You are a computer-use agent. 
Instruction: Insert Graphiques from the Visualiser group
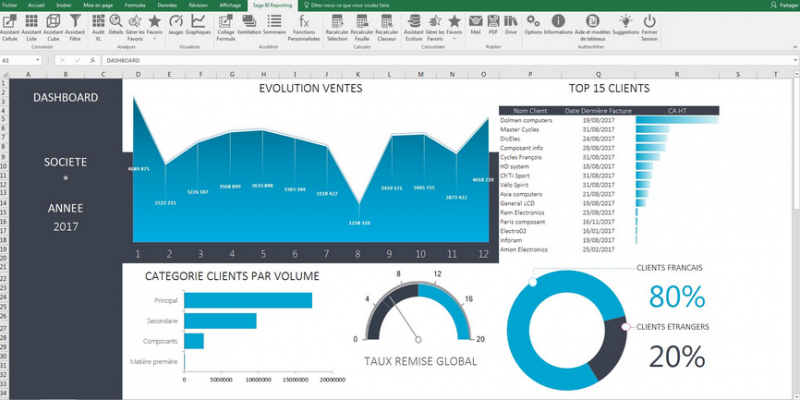coord(198,25)
